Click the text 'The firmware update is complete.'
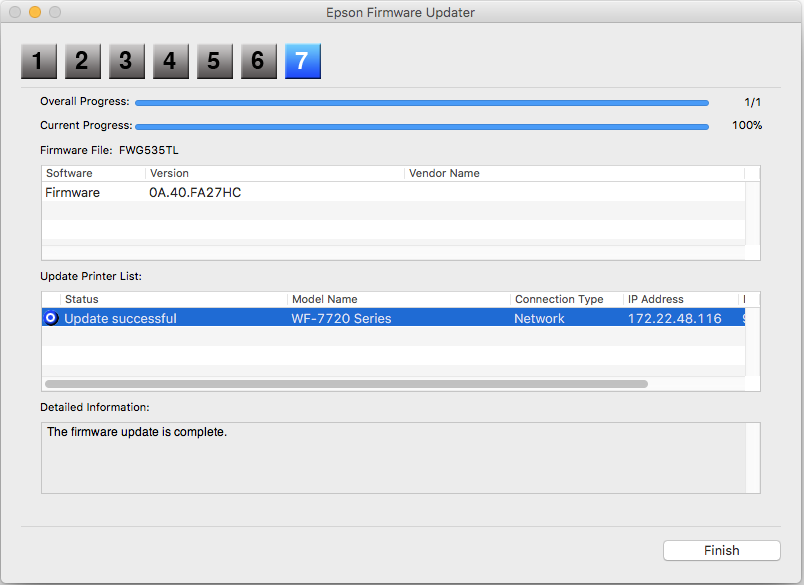The image size is (804, 585). pos(137,432)
